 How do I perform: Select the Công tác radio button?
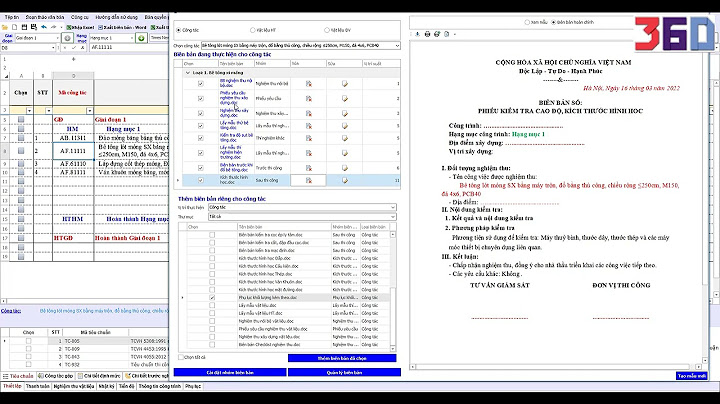179,30
